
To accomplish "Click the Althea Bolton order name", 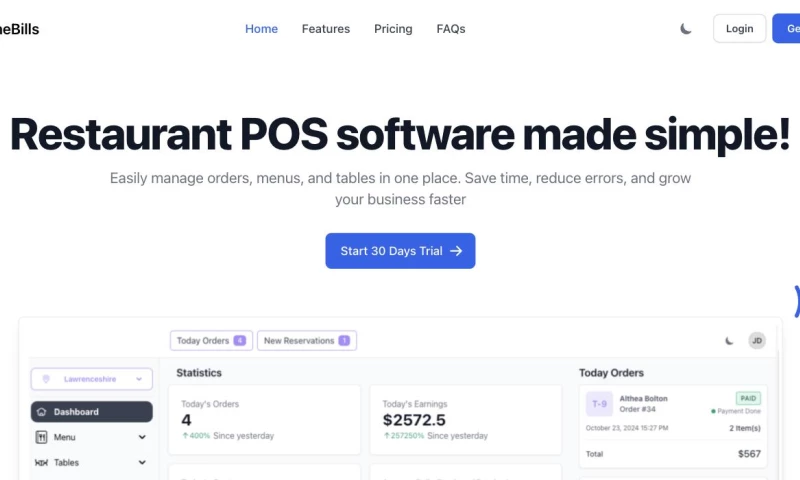I will click(x=643, y=398).
